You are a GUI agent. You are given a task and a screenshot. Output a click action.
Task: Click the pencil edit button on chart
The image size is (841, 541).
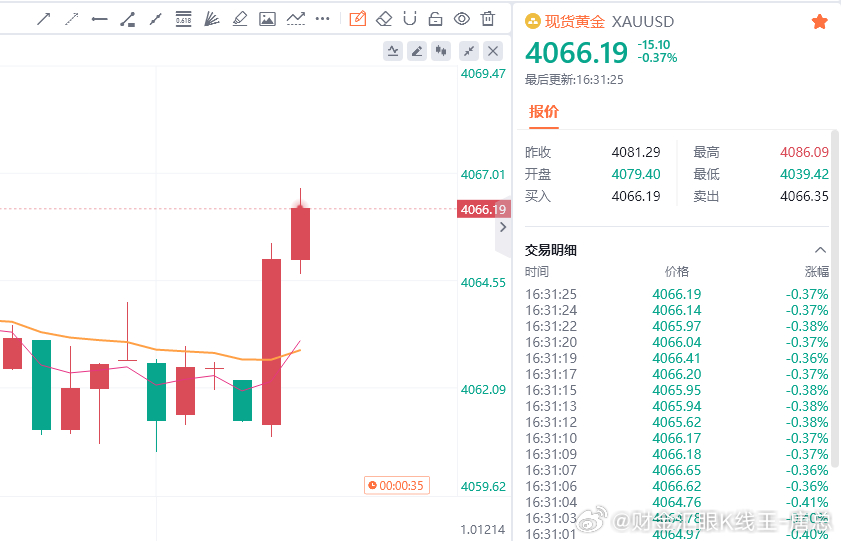pyautogui.click(x=417, y=51)
